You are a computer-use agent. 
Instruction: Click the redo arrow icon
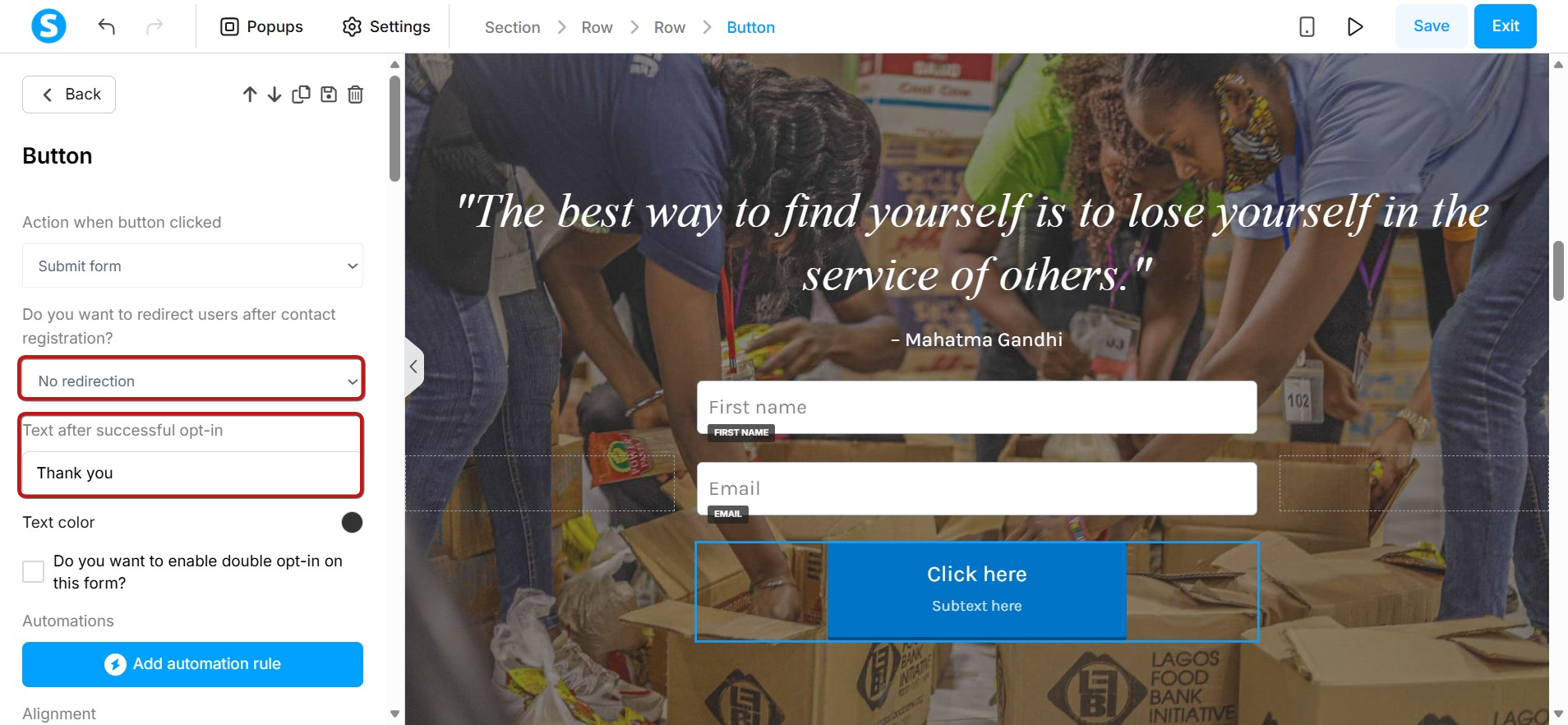(x=154, y=26)
